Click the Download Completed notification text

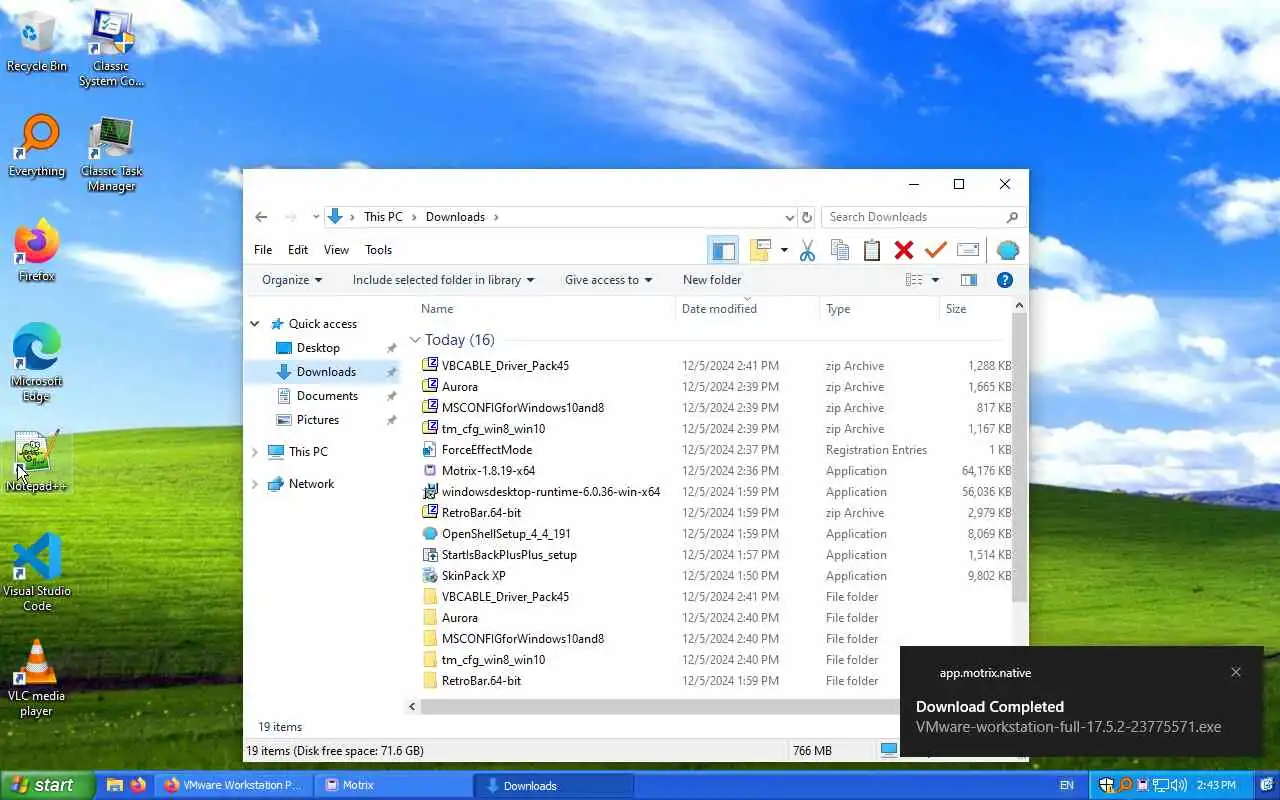tap(990, 706)
